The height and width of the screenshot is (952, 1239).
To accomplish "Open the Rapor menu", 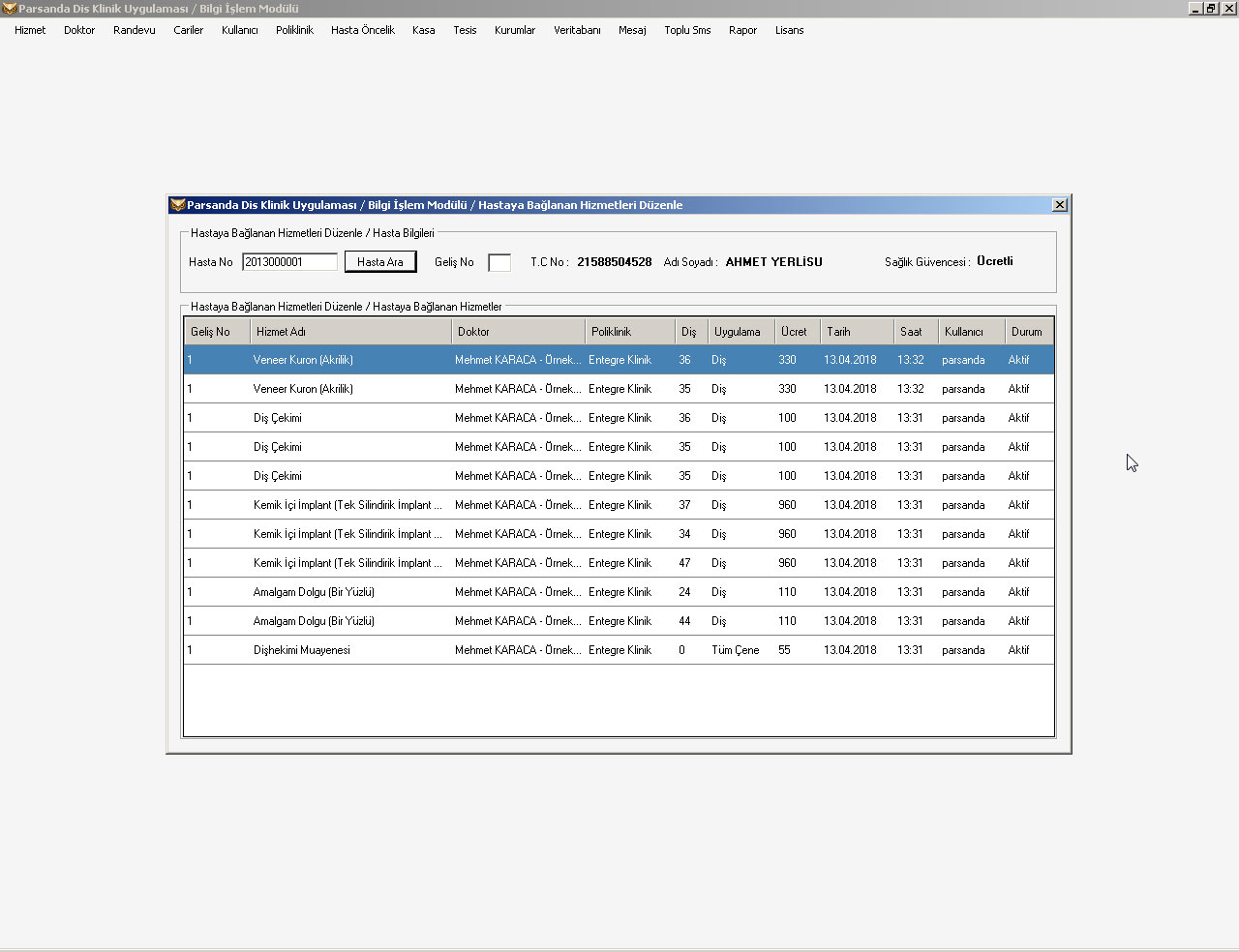I will (x=742, y=30).
